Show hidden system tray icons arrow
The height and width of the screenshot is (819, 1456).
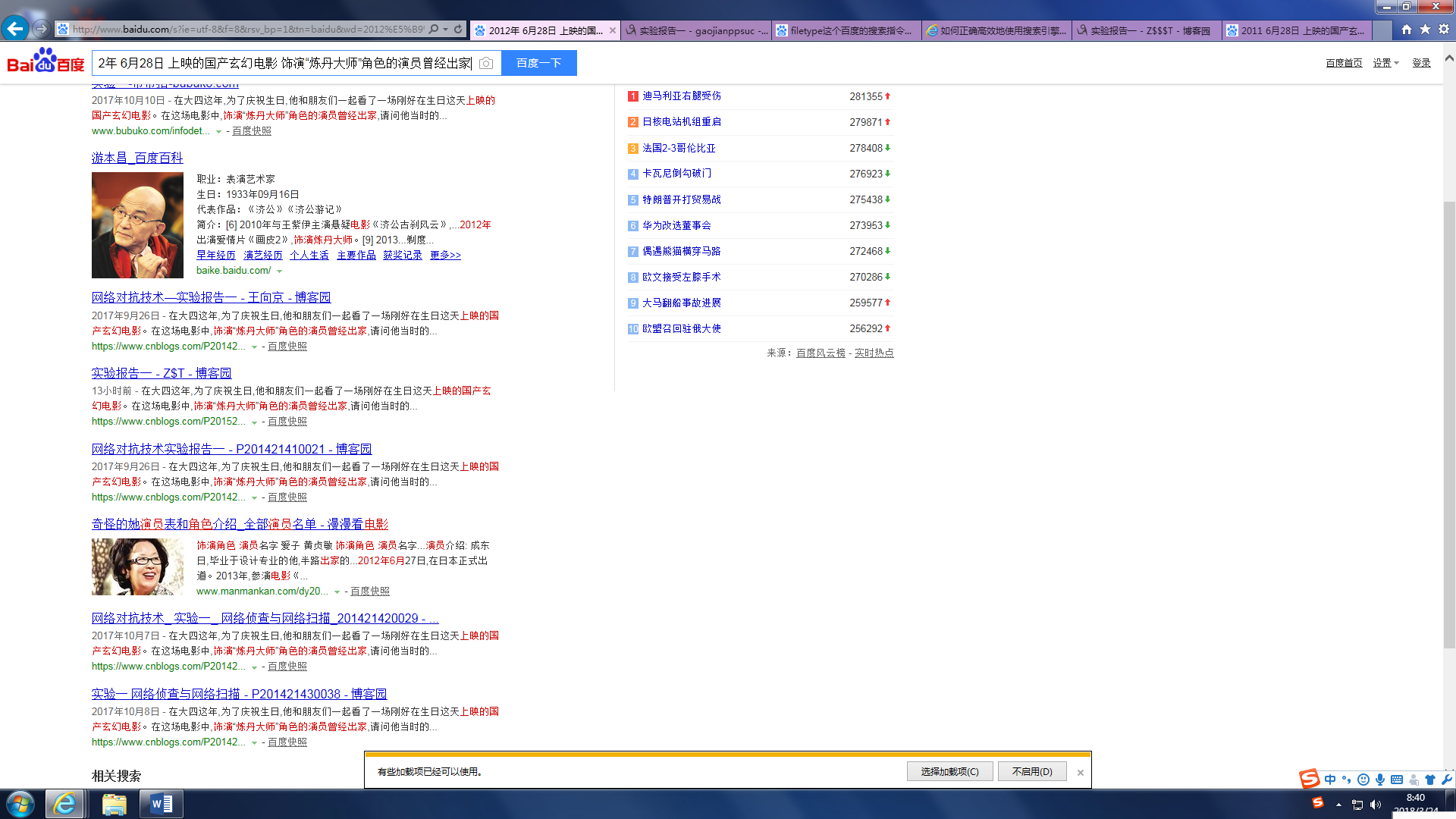(x=1338, y=805)
